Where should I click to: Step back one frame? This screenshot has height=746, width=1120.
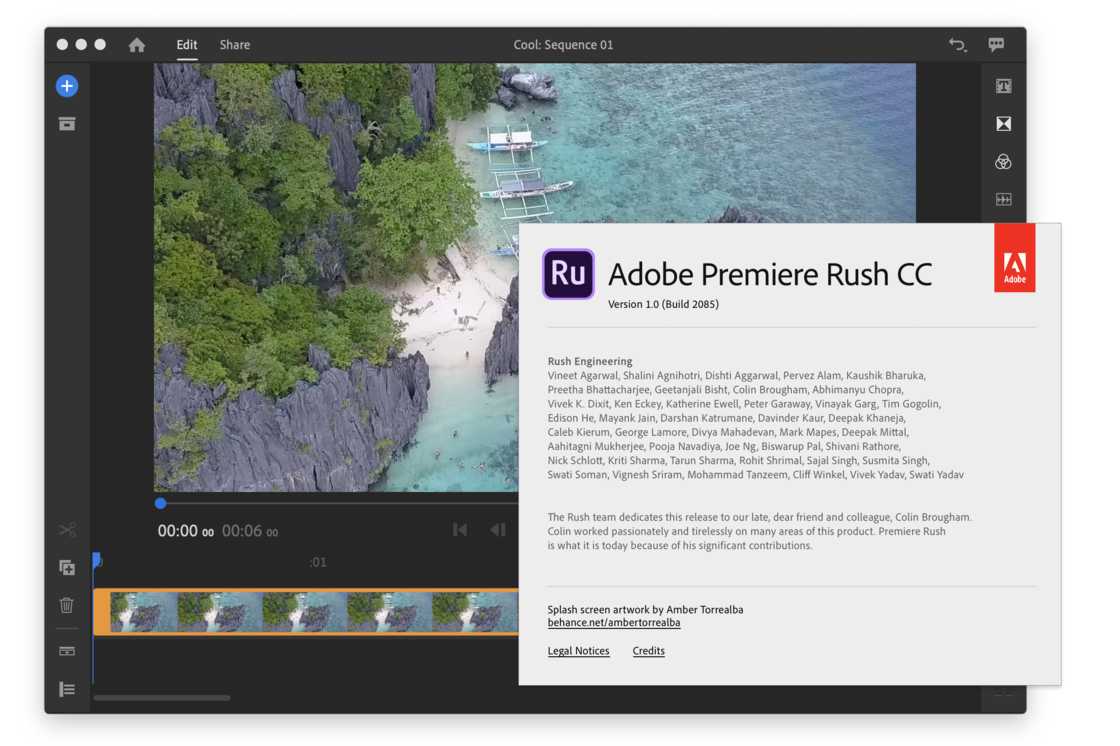498,530
